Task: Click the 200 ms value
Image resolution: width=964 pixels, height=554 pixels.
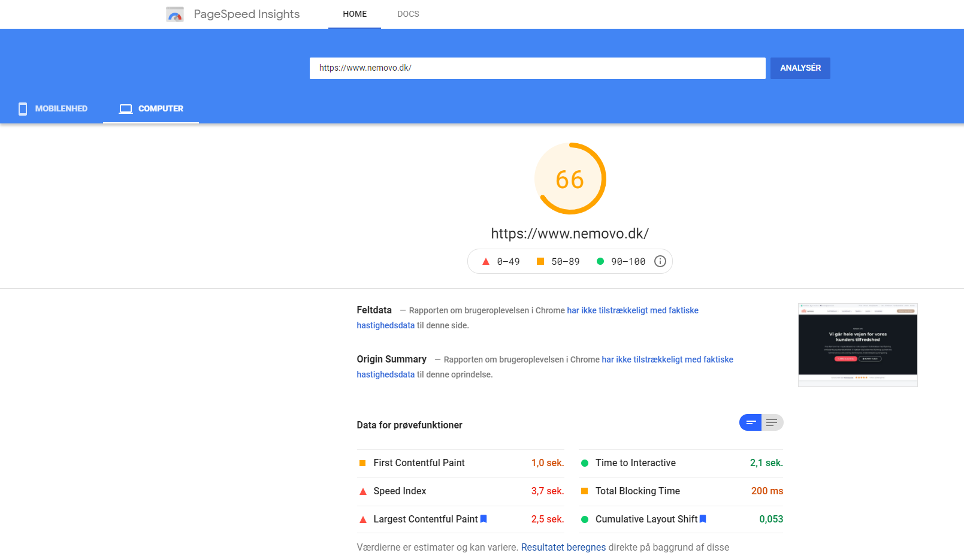Action: (767, 491)
